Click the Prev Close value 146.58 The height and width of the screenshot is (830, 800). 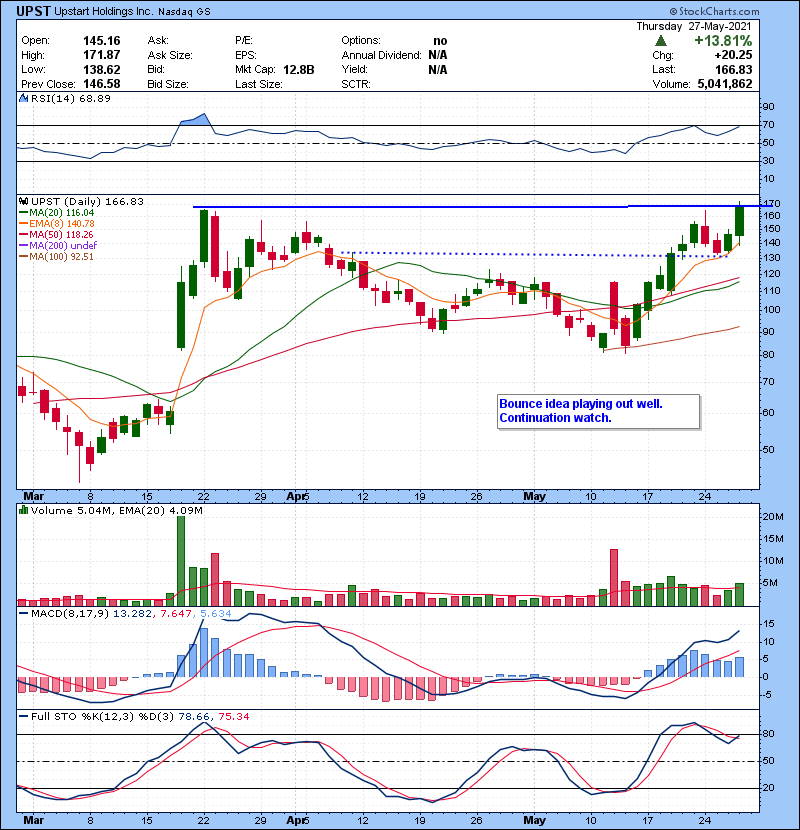(x=102, y=84)
